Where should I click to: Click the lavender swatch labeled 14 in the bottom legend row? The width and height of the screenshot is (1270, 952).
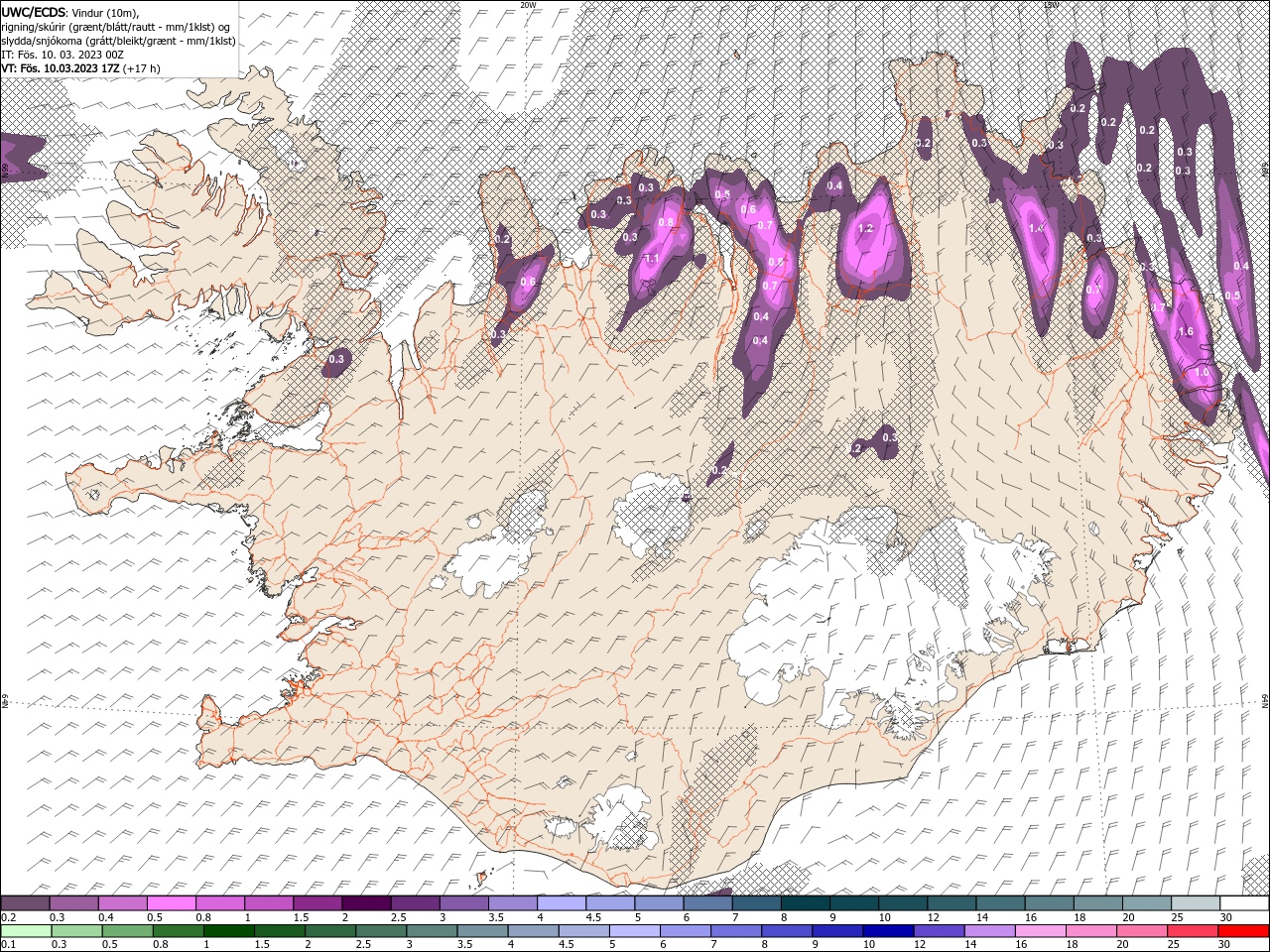coord(989,931)
